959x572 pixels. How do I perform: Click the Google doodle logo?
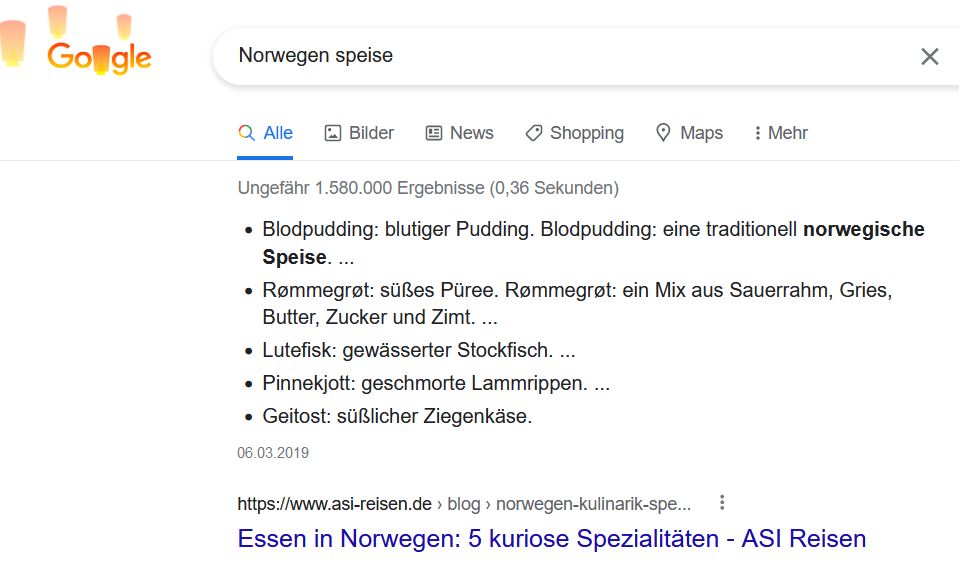coord(99,57)
